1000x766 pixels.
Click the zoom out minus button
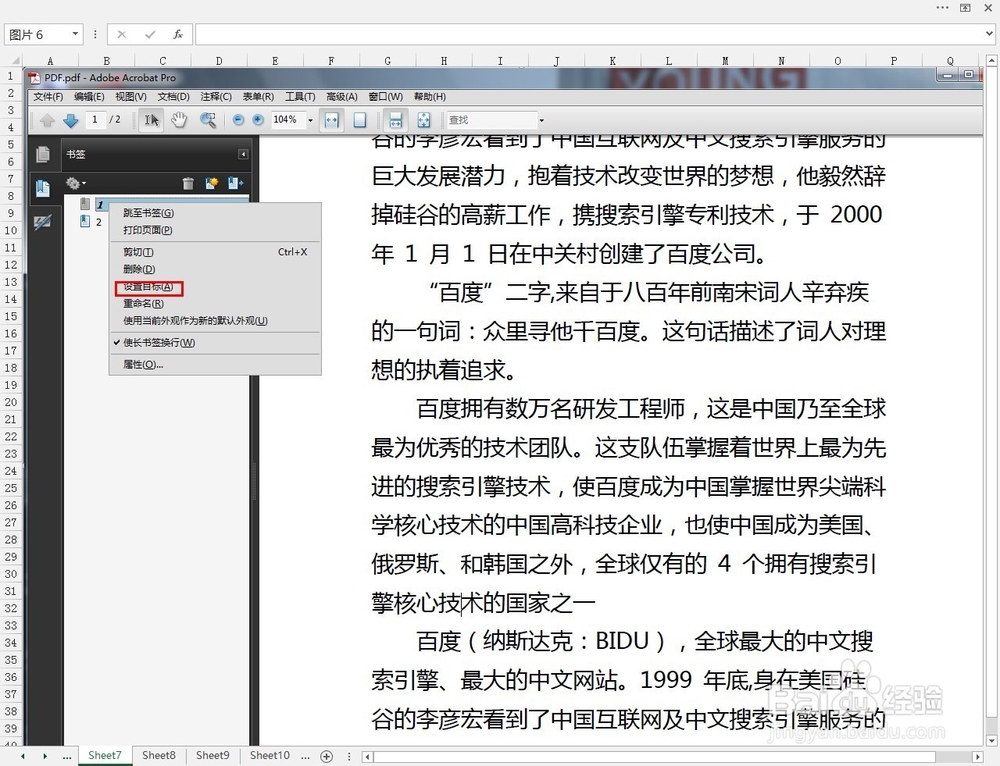coord(238,120)
